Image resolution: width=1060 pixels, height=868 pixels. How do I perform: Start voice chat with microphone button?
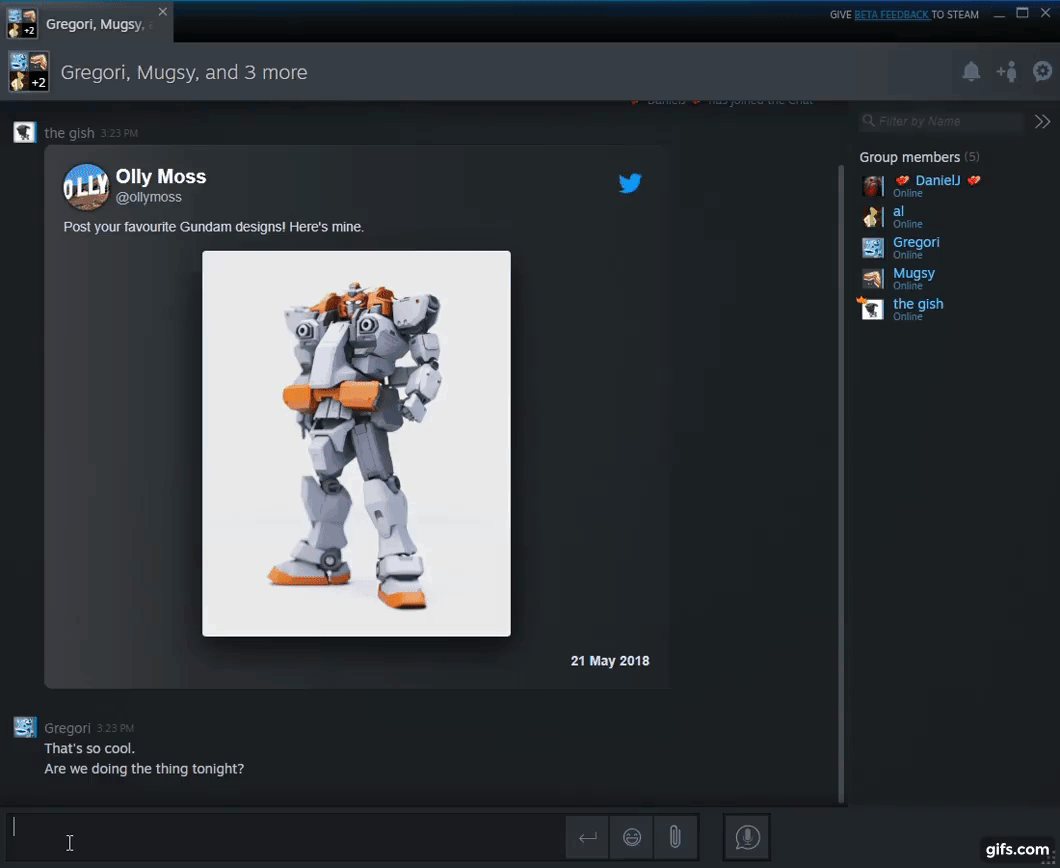tap(747, 837)
